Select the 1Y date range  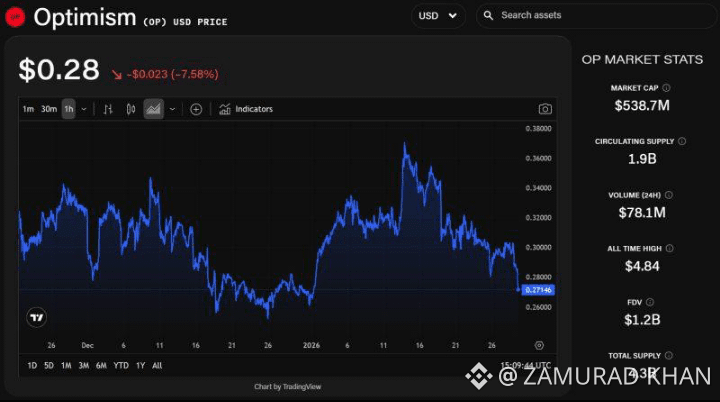141,366
